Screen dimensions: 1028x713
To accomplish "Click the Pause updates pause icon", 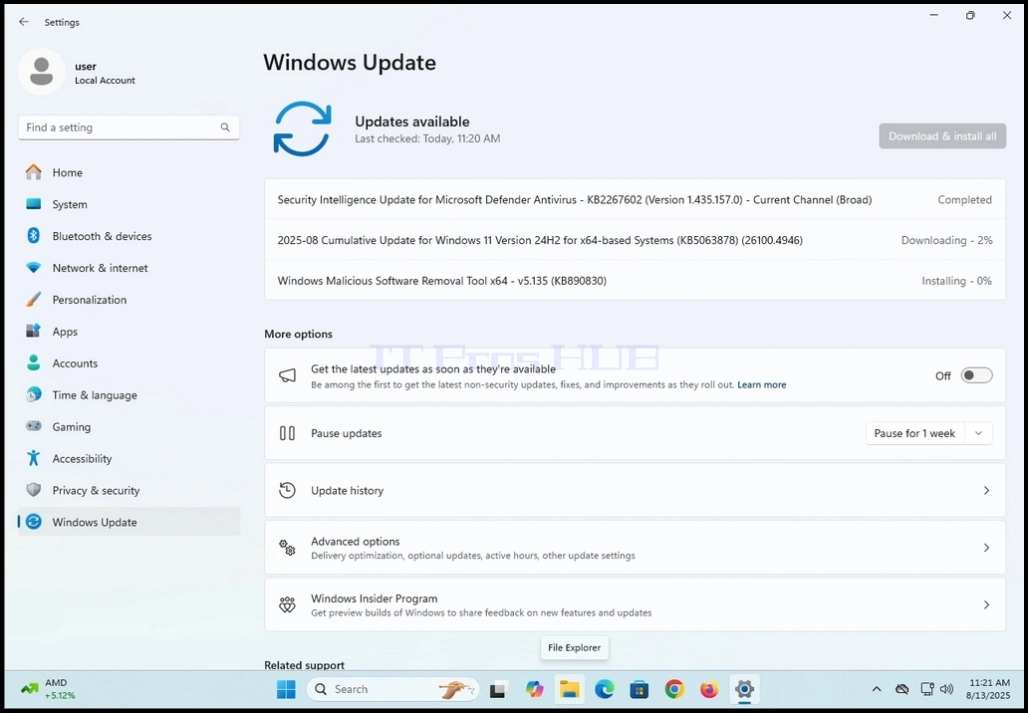I will [x=287, y=433].
